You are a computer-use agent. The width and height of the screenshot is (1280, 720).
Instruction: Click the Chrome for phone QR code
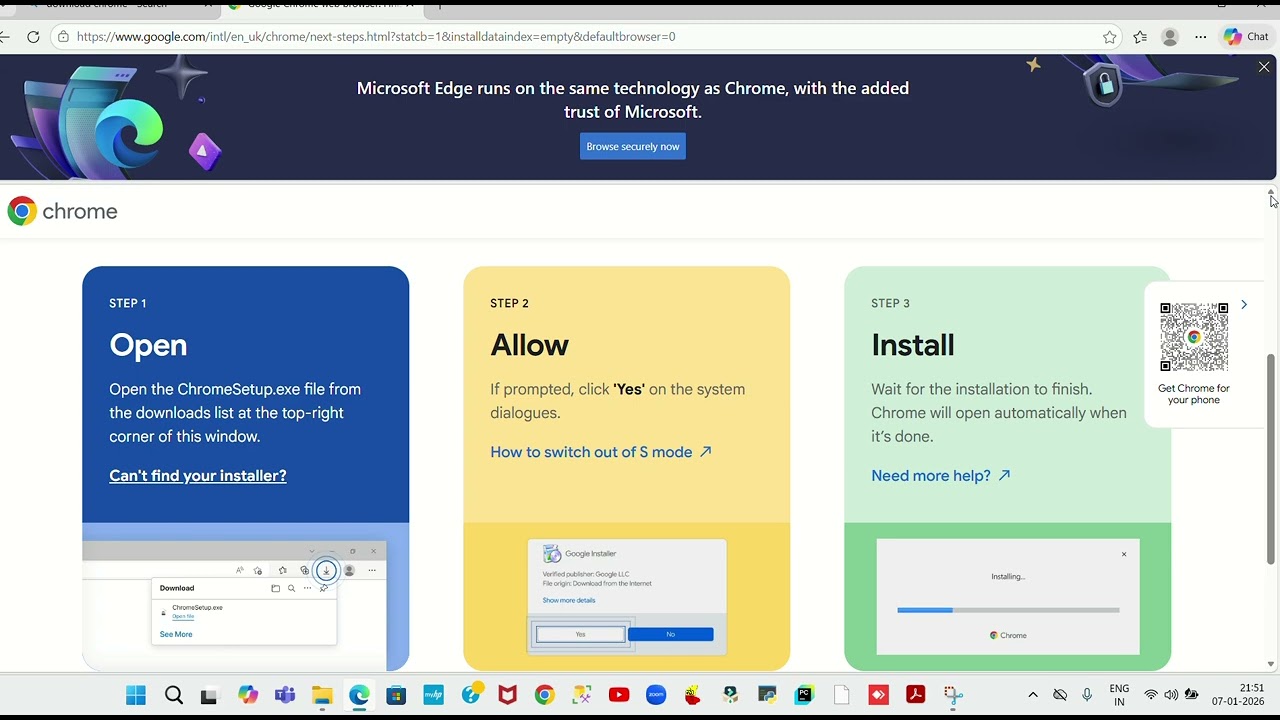[x=1194, y=337]
